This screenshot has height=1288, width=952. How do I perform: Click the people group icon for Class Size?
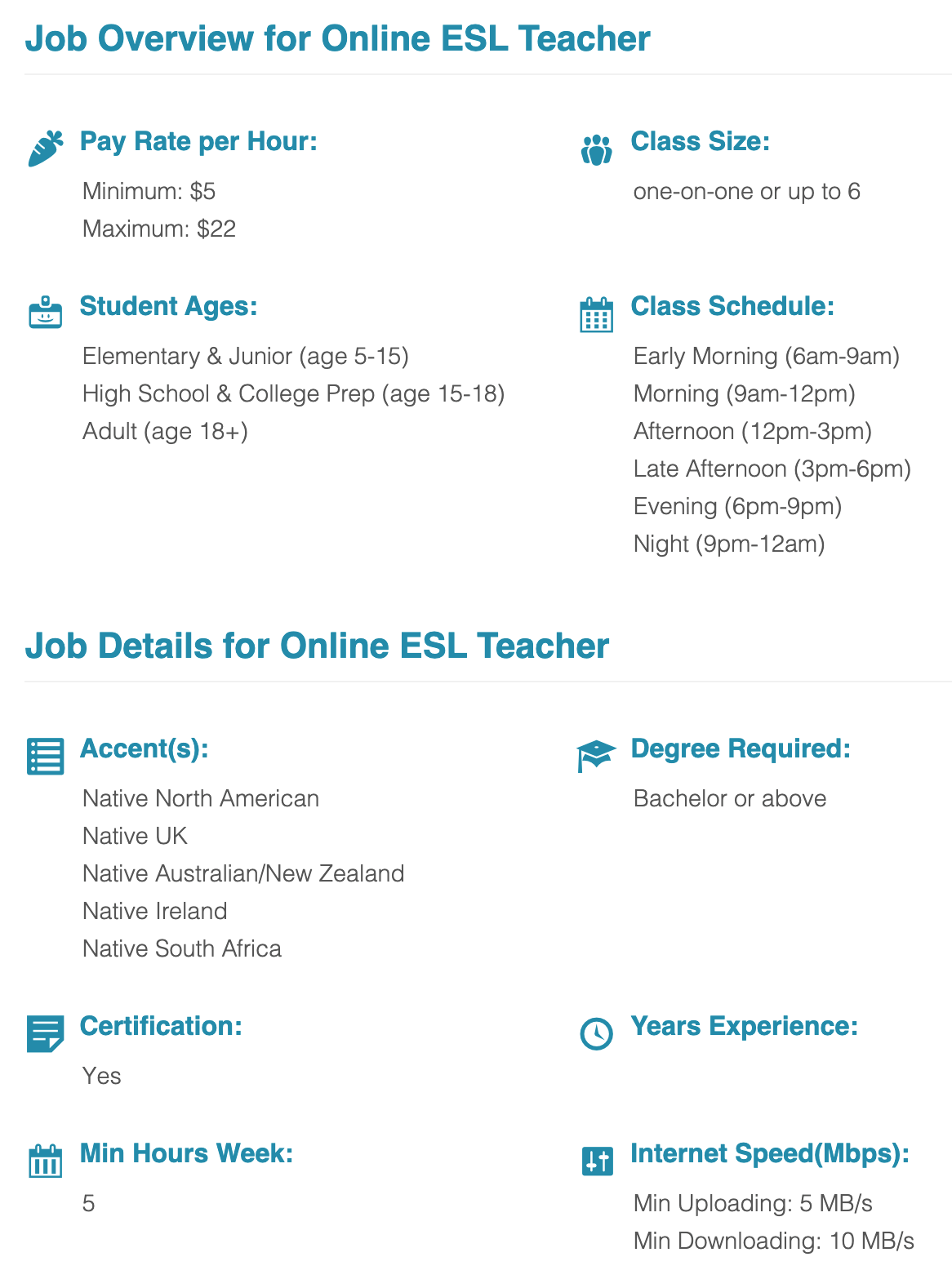tap(597, 149)
